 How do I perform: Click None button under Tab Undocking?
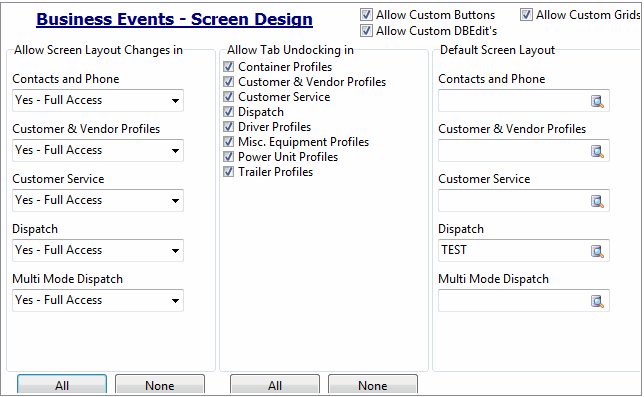coord(373,385)
